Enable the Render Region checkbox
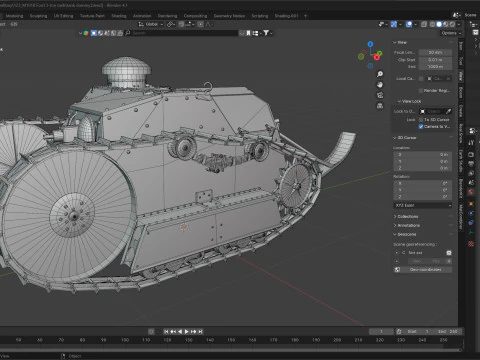Screen dimensions: 480x360 click(x=421, y=90)
